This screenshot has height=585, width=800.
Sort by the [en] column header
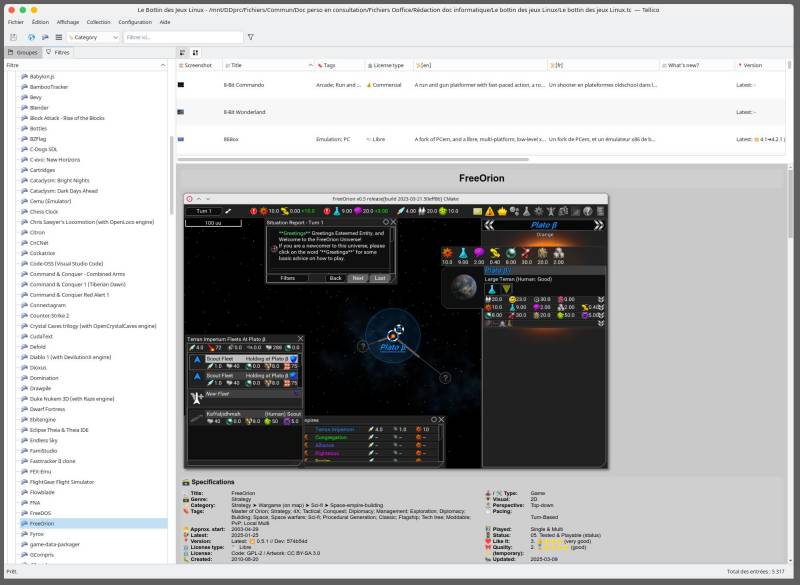[480, 65]
